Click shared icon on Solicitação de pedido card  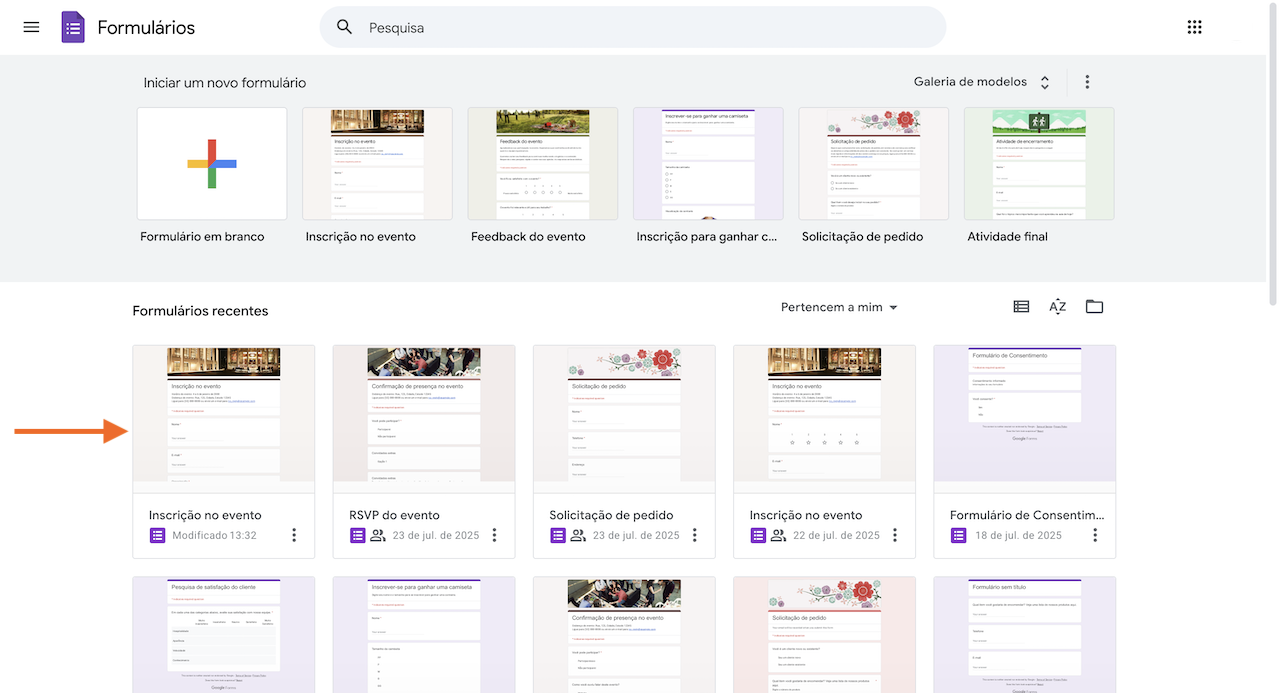click(577, 535)
